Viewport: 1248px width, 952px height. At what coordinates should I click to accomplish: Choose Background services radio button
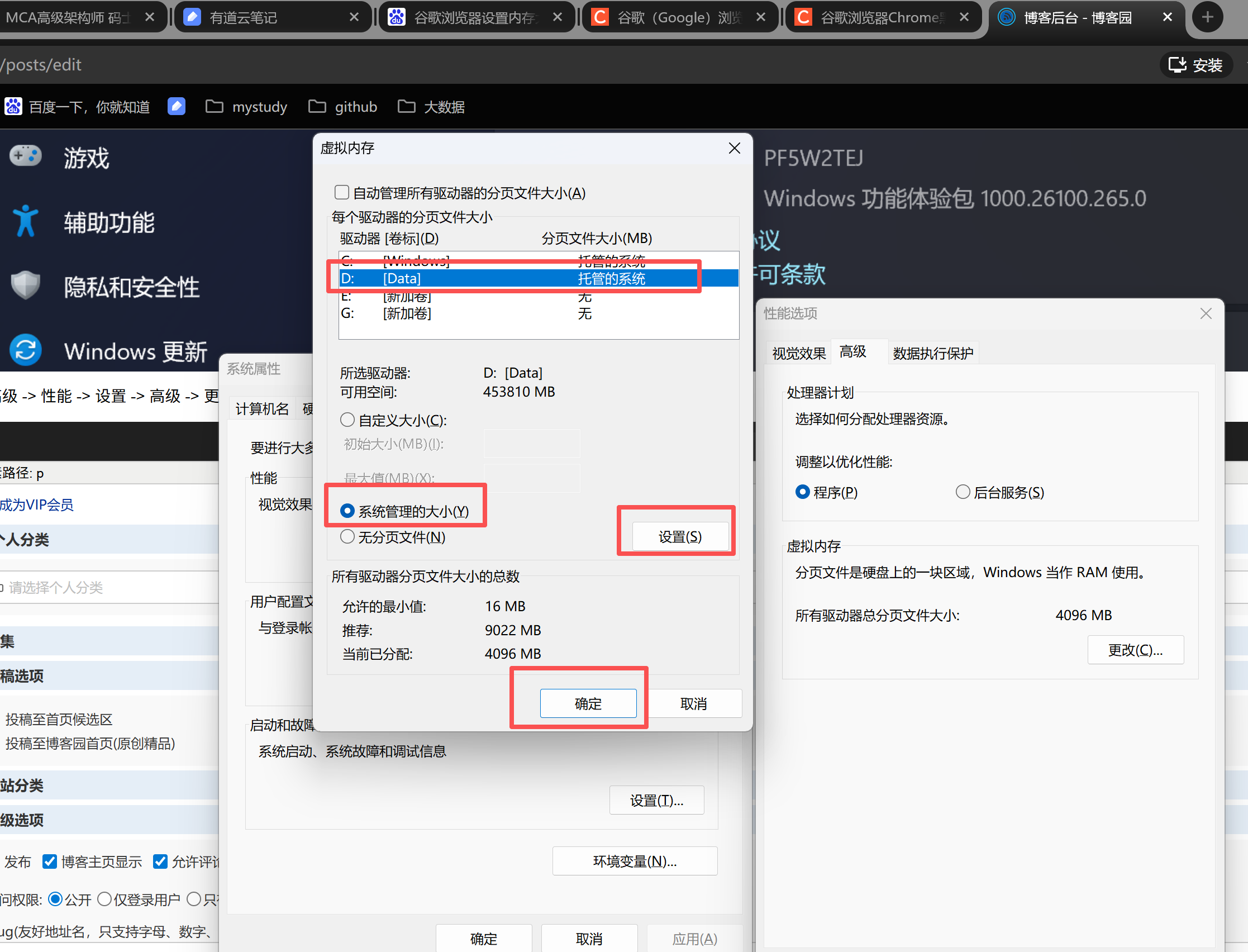[963, 492]
